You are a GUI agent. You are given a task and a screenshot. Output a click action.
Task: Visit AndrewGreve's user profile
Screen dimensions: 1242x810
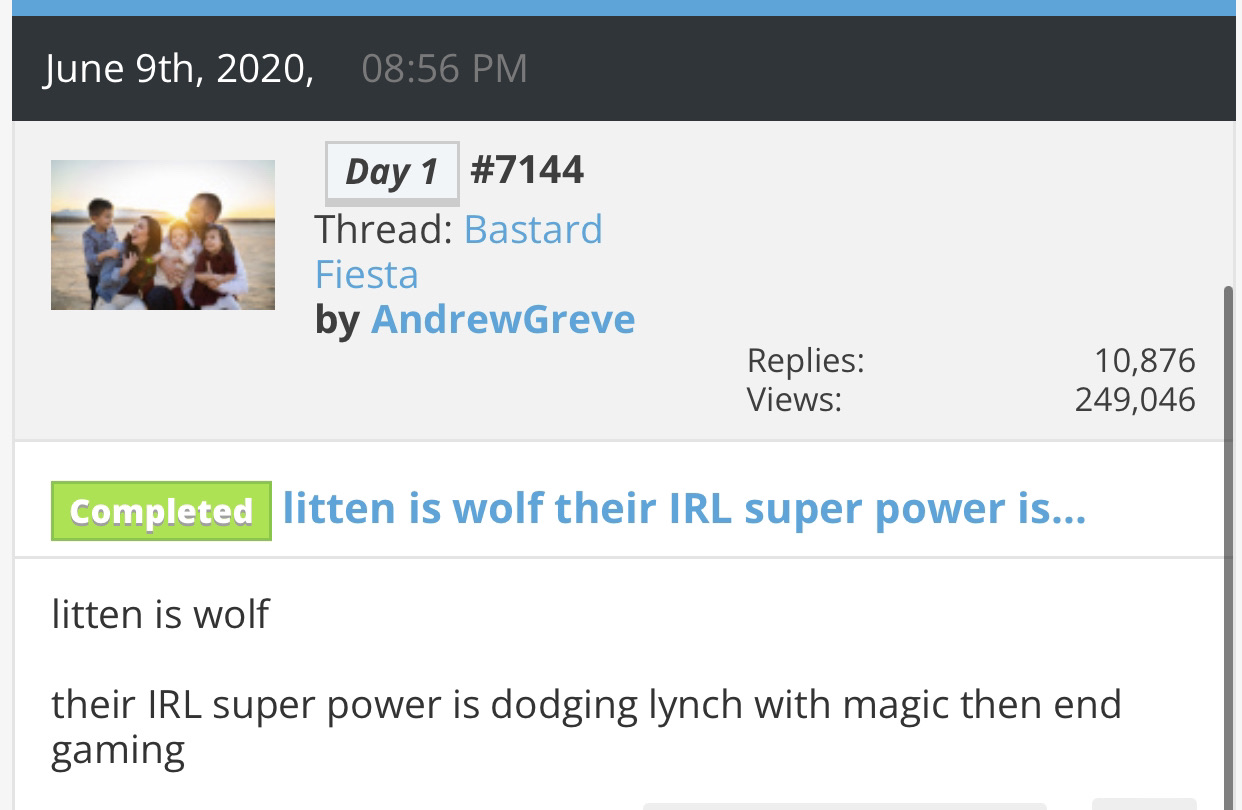point(503,320)
